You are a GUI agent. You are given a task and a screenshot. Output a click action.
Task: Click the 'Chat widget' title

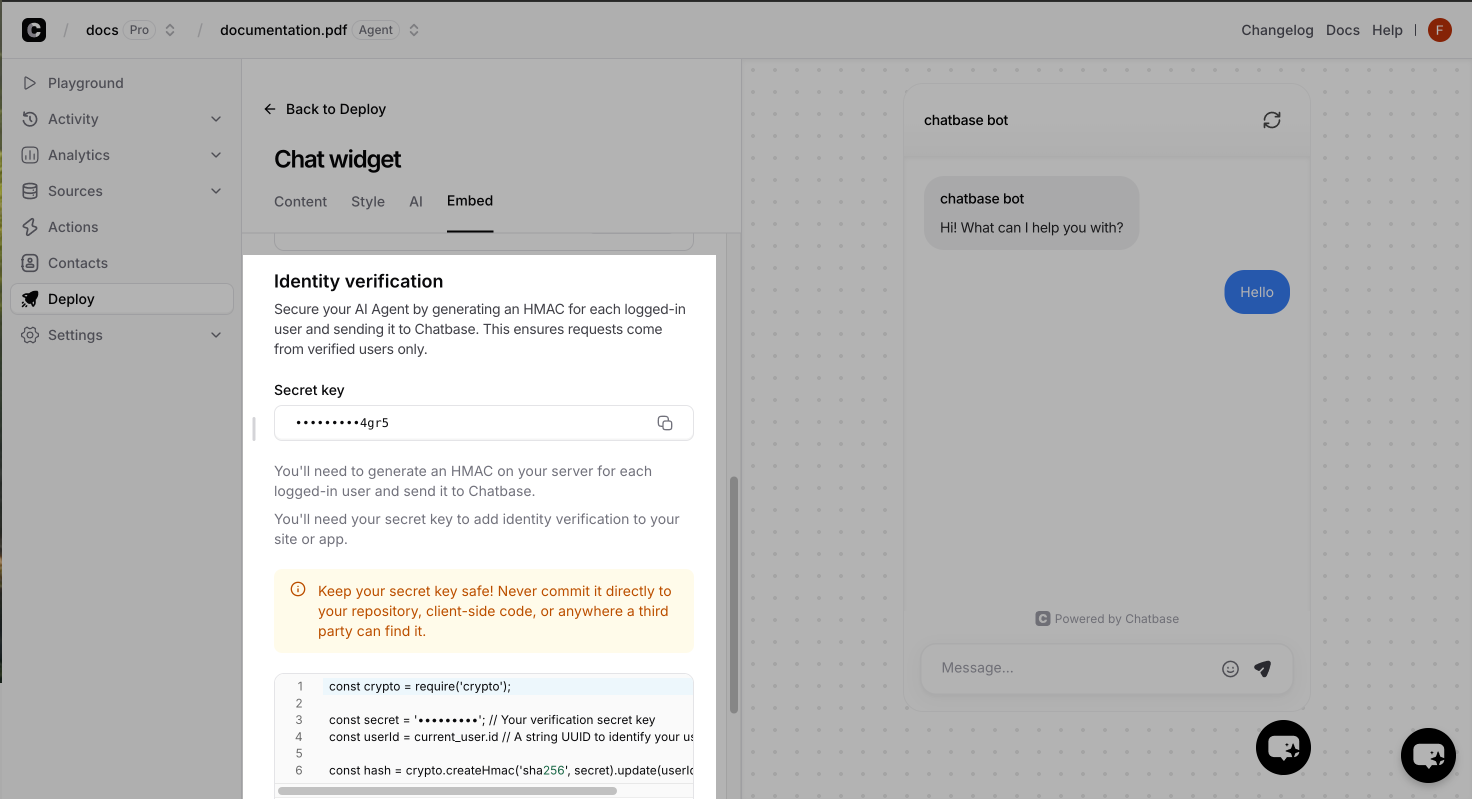point(337,159)
